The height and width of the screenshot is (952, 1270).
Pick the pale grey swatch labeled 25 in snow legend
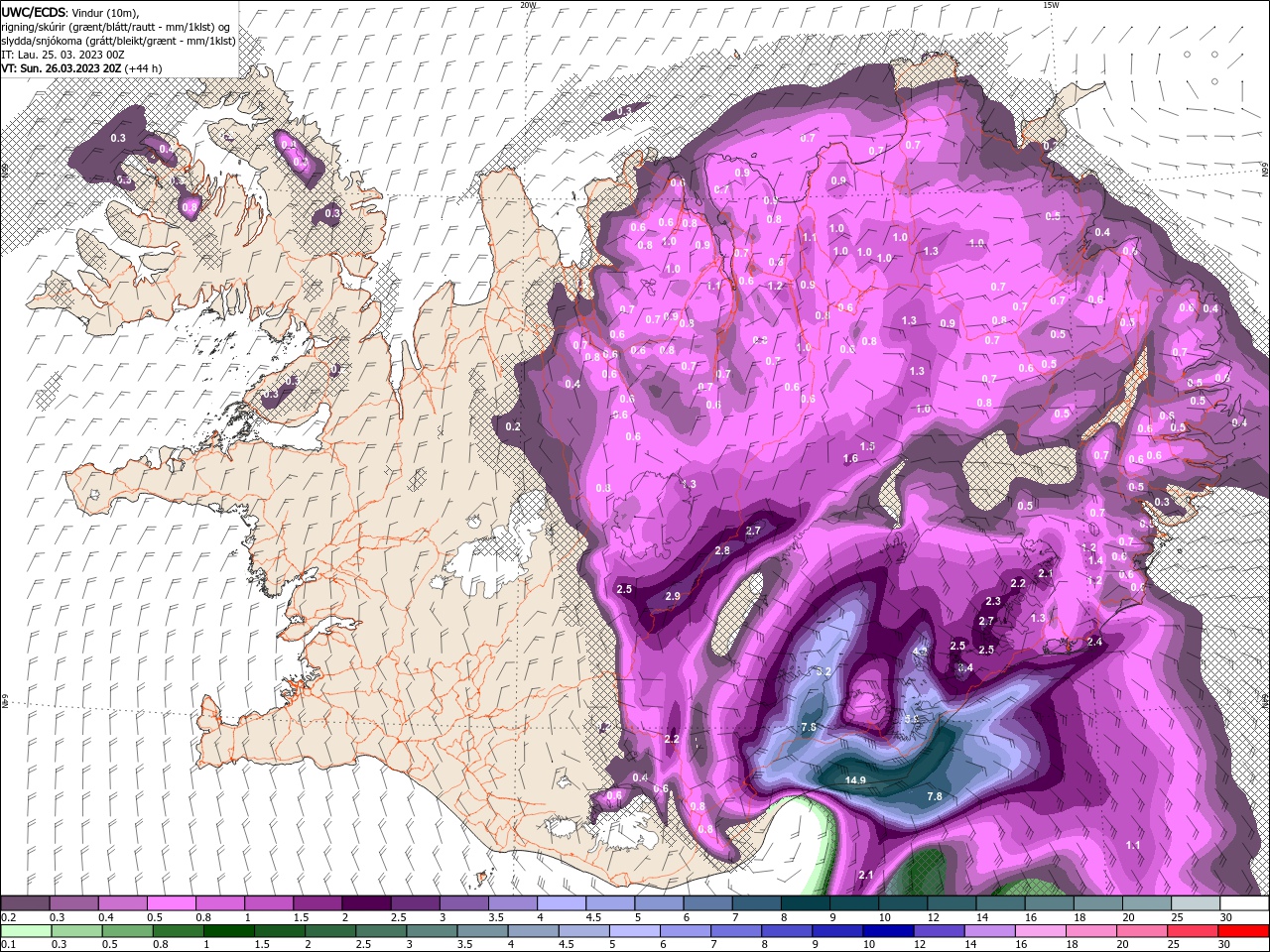click(x=1195, y=903)
